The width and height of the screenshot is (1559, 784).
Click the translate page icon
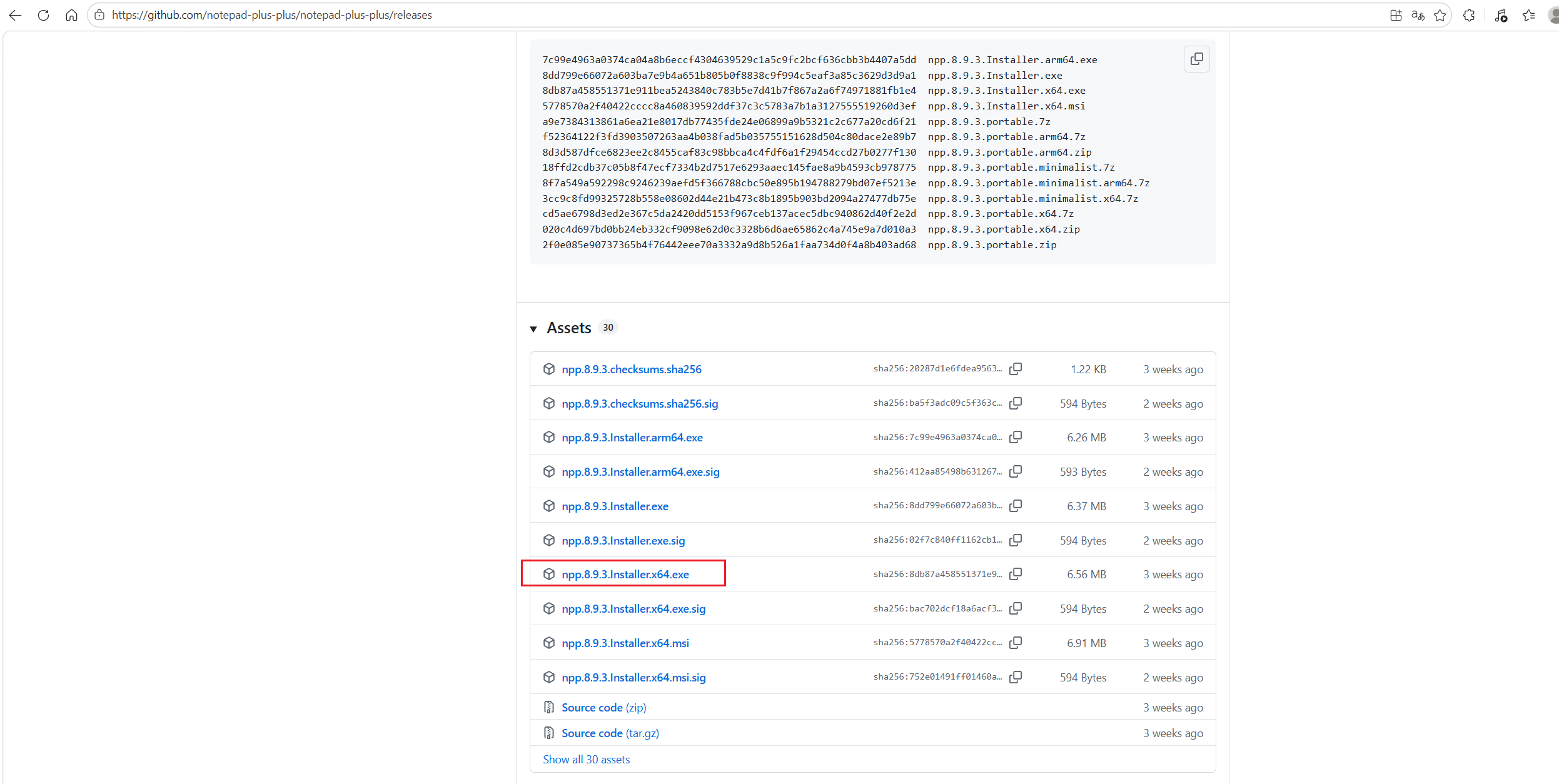pyautogui.click(x=1418, y=16)
